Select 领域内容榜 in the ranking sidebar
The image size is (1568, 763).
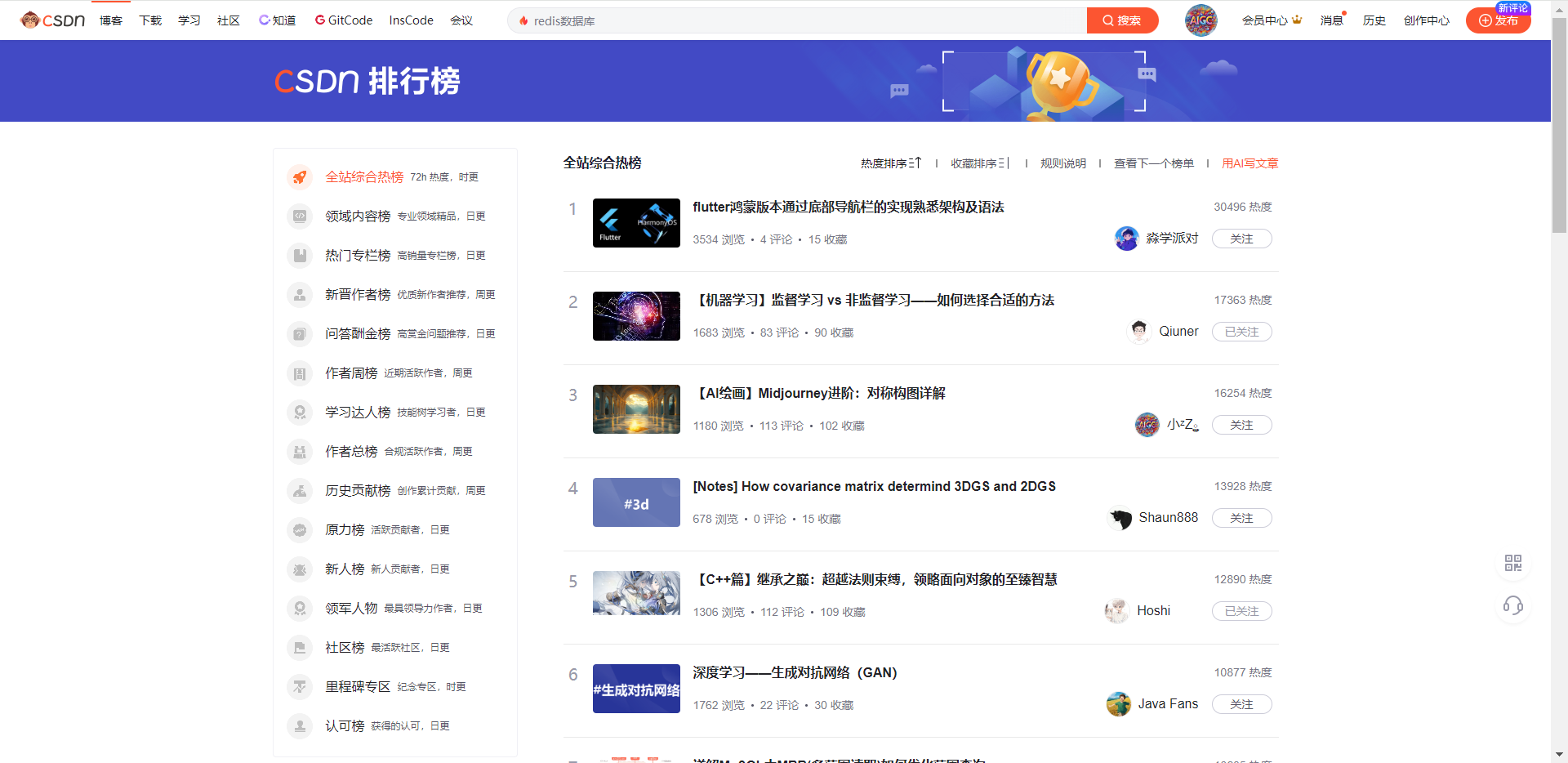click(x=358, y=216)
